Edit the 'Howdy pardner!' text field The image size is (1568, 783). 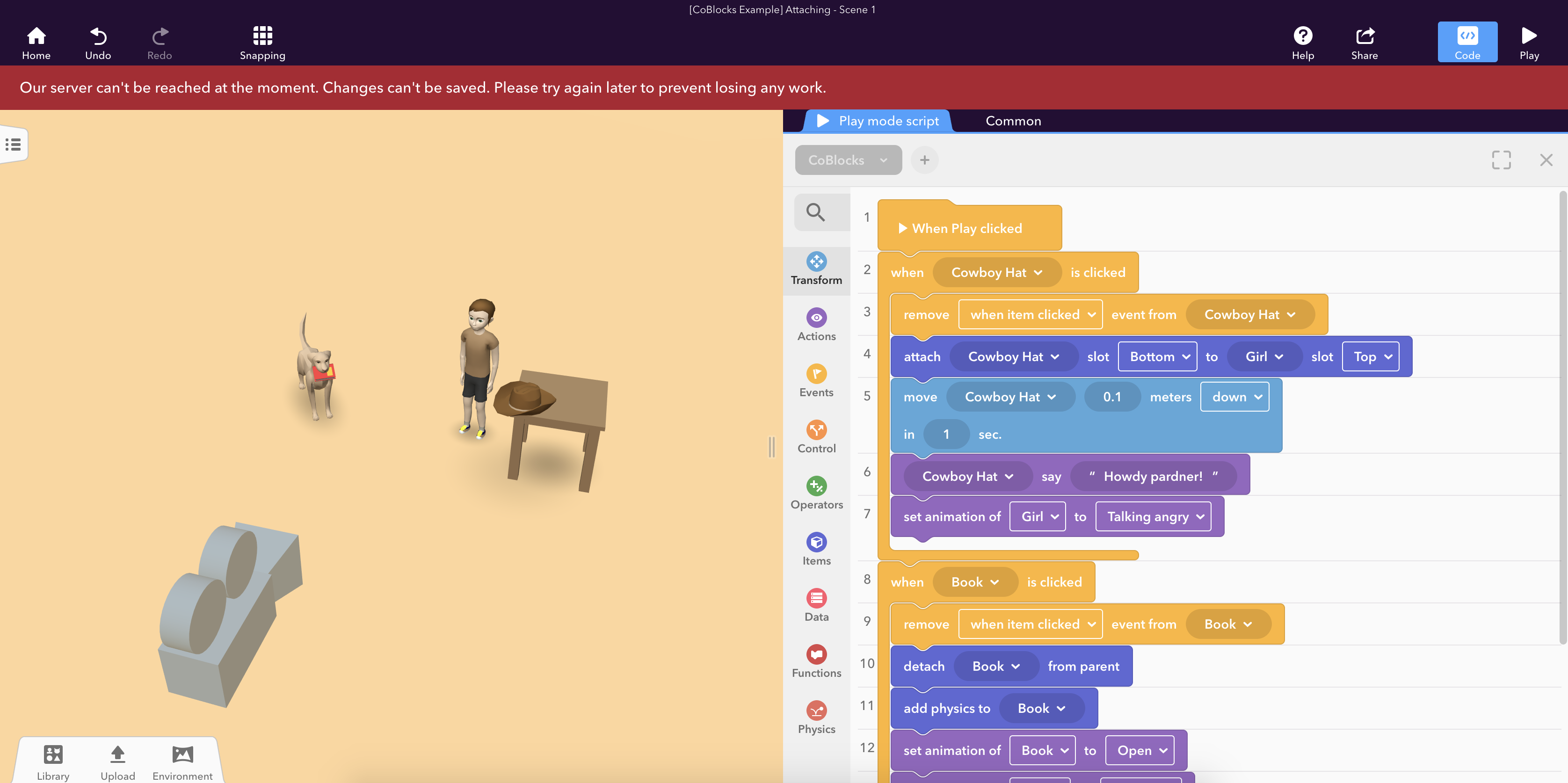pos(1153,476)
